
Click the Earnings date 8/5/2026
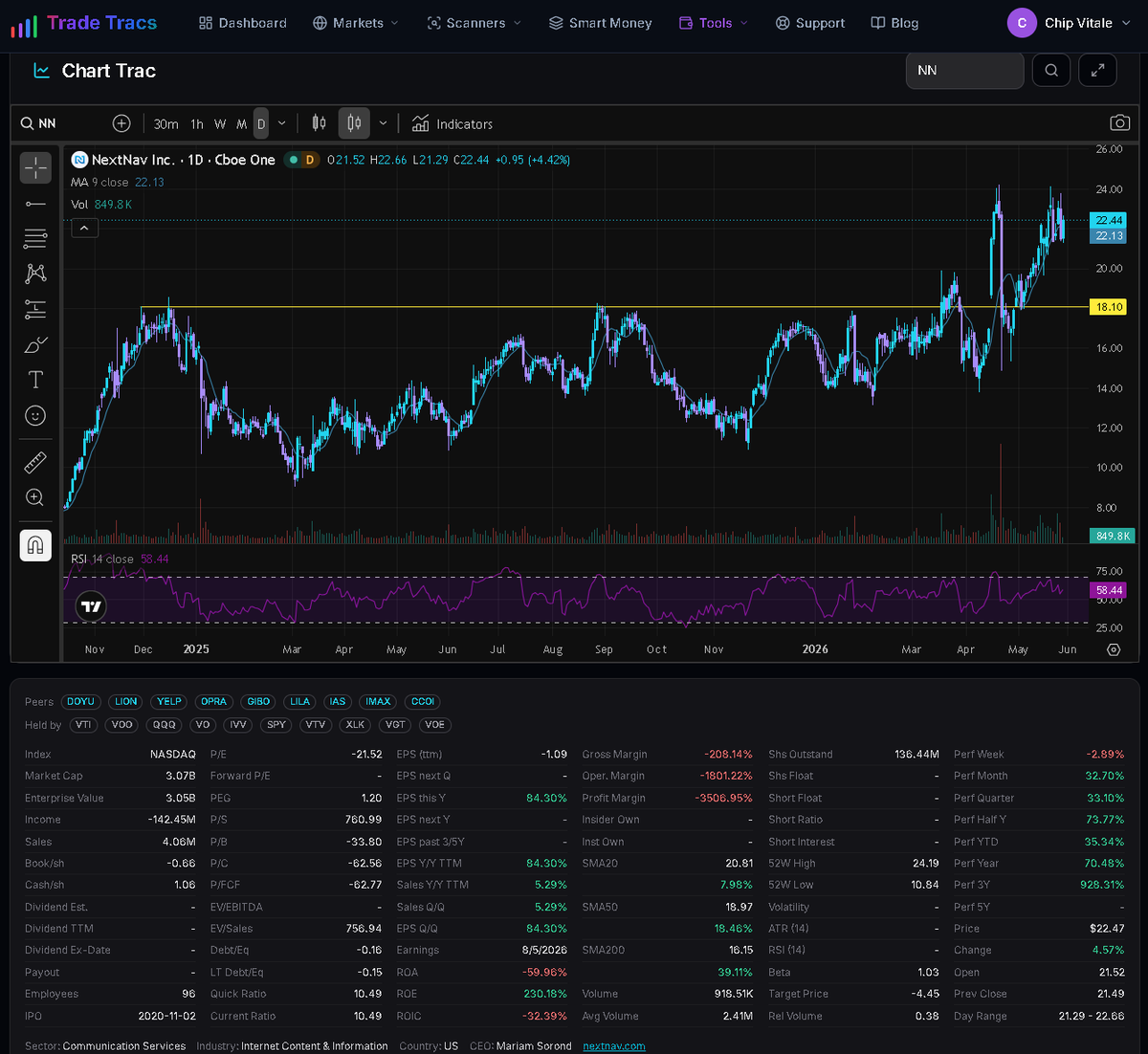(x=544, y=950)
